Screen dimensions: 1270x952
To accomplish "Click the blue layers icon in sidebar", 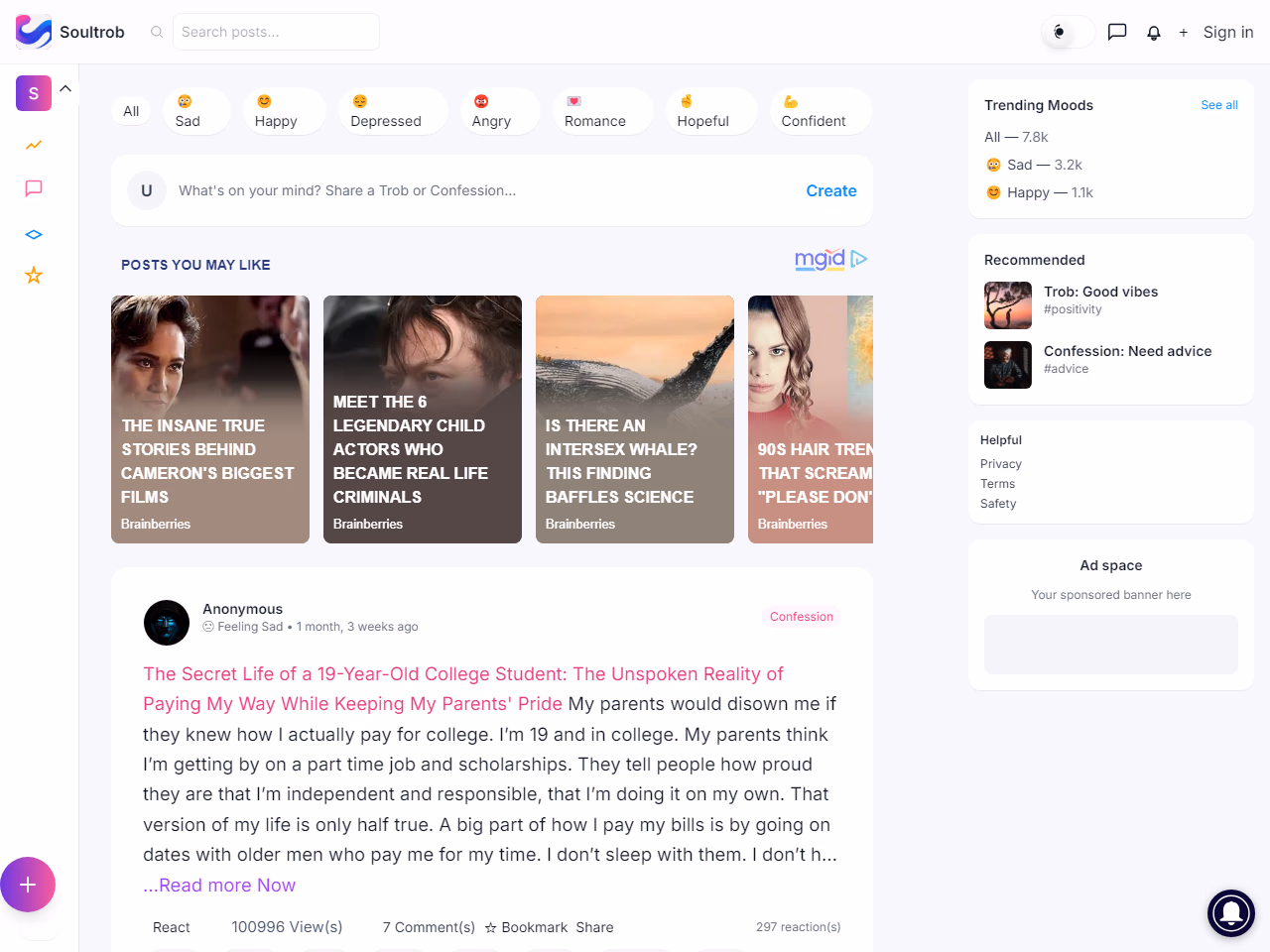I will coord(34,235).
